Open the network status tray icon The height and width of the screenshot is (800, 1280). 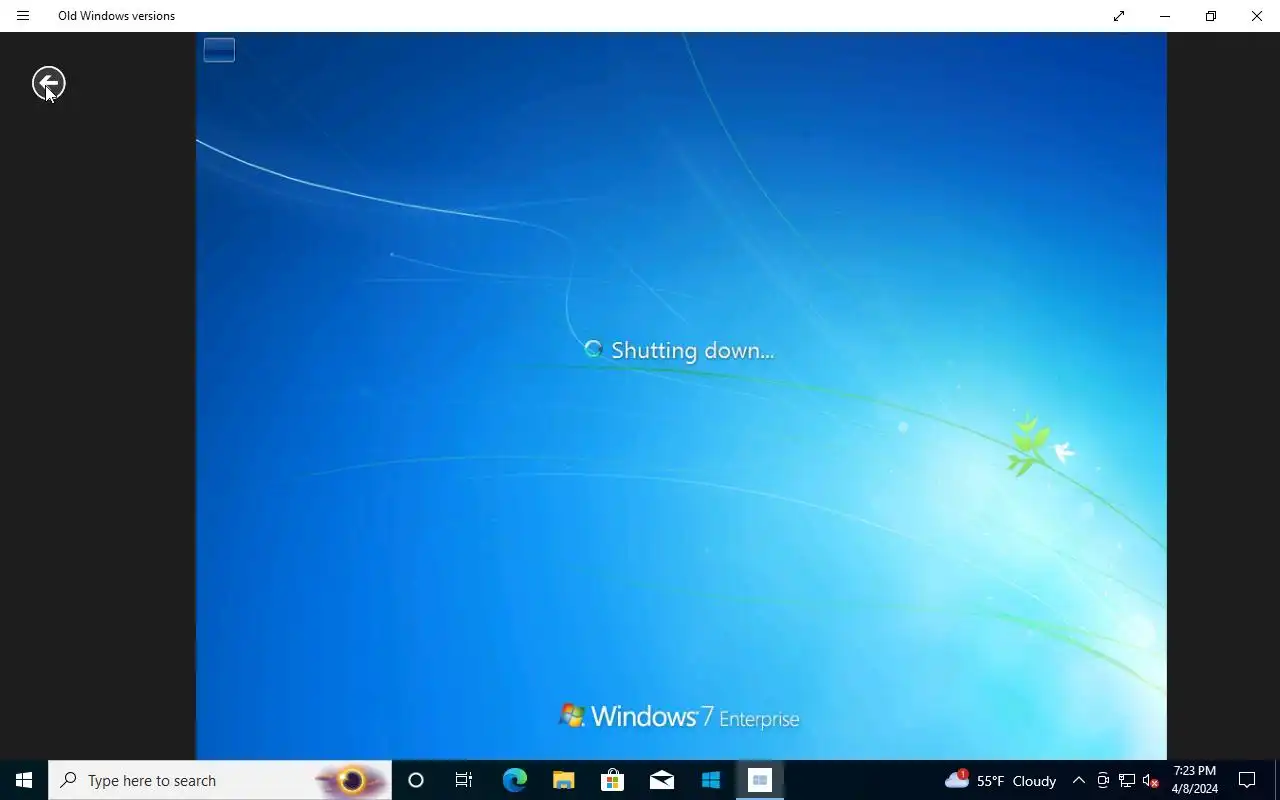coord(1127,781)
